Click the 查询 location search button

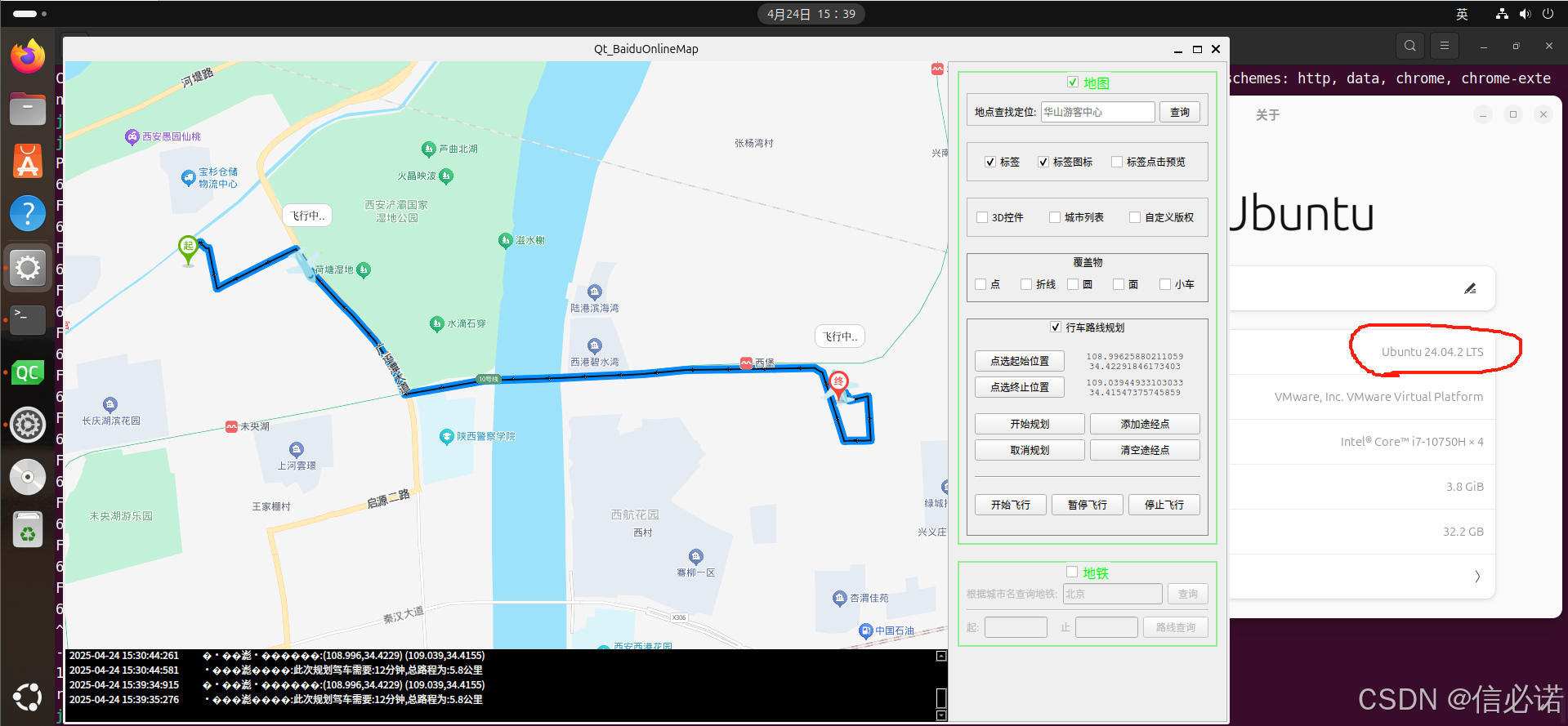pyautogui.click(x=1180, y=113)
